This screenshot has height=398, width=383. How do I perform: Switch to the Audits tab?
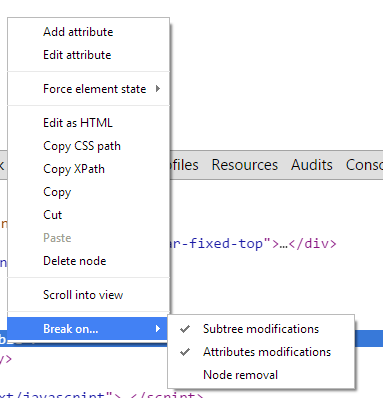[x=312, y=165]
